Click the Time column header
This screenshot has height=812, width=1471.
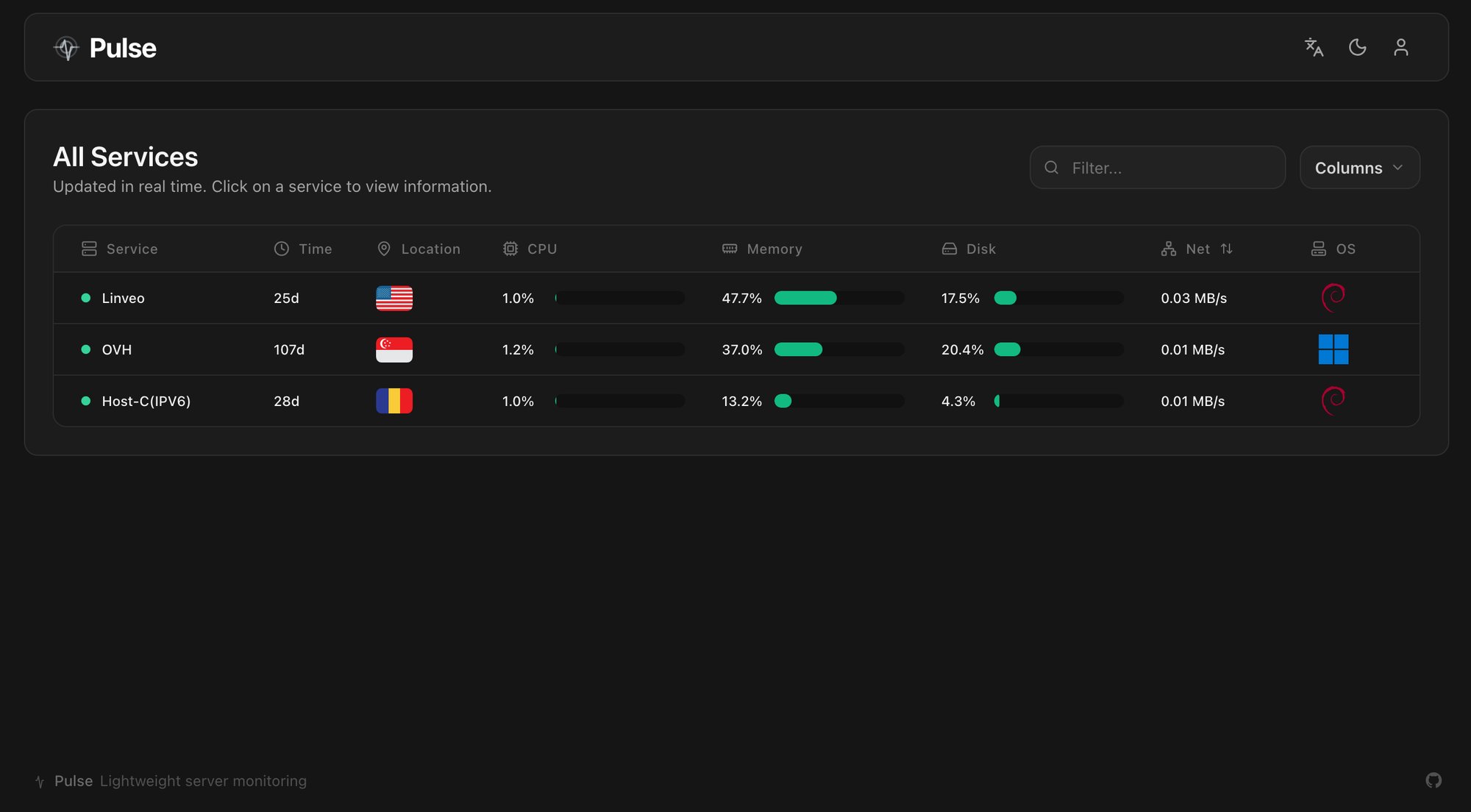[315, 249]
